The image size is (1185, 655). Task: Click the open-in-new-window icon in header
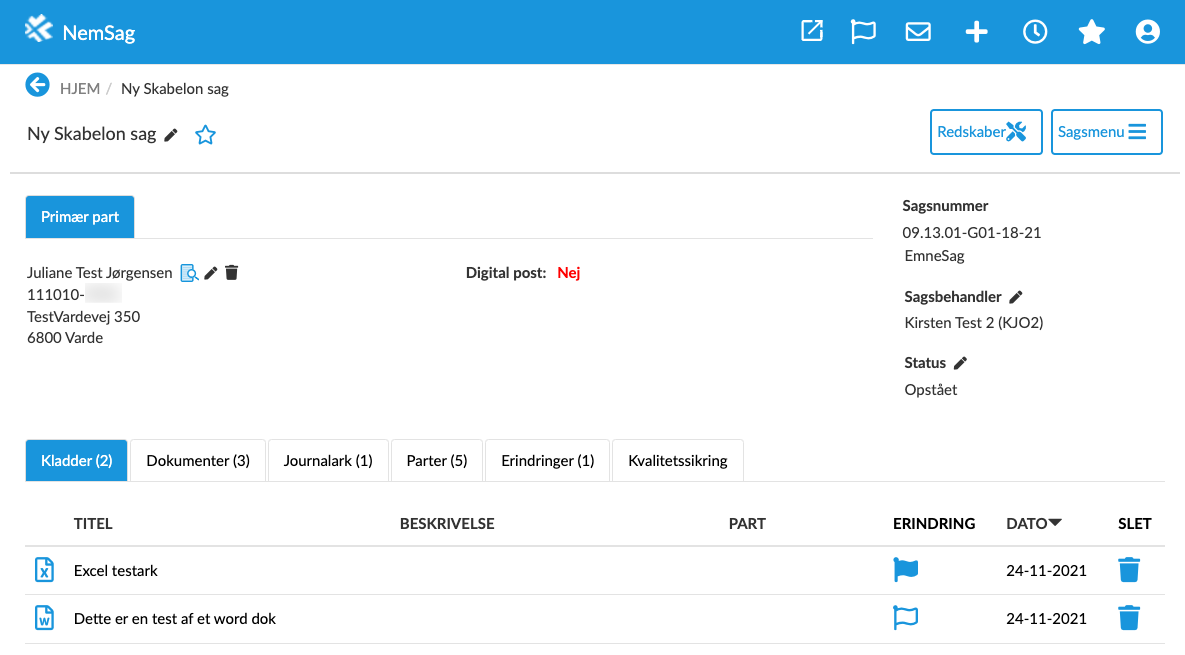(812, 32)
